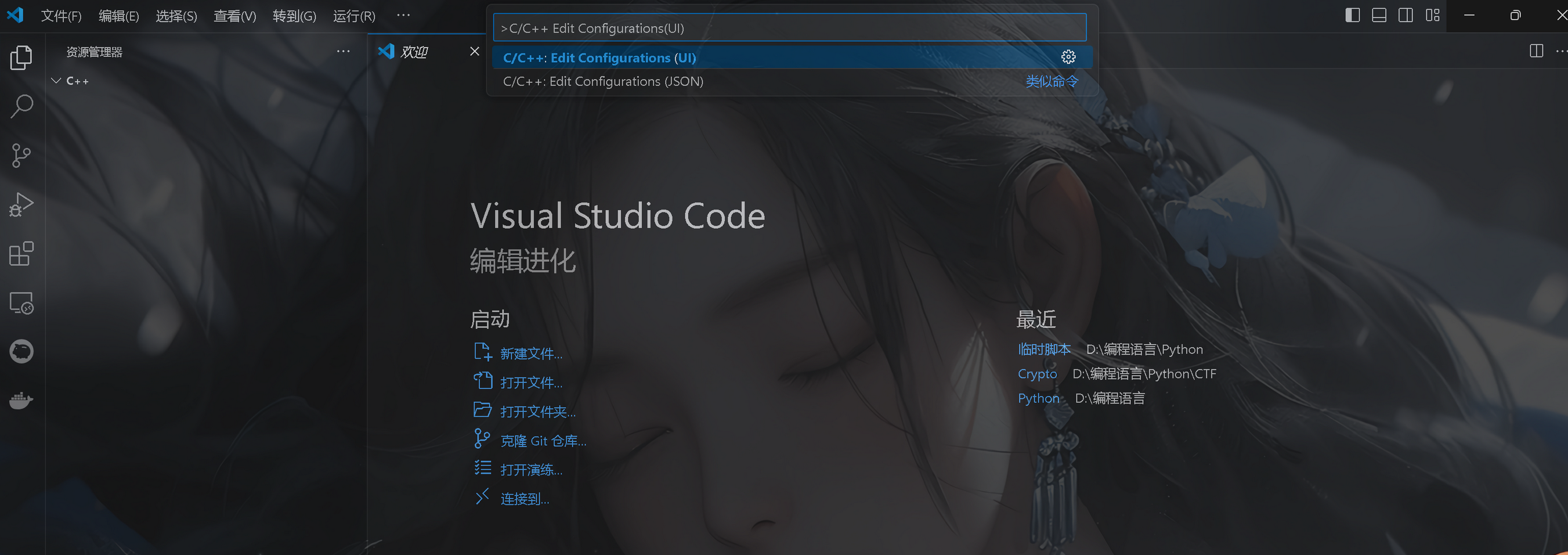Select C/C++: Edit Configurations (UI) command
Image resolution: width=1568 pixels, height=555 pixels.
(x=792, y=58)
